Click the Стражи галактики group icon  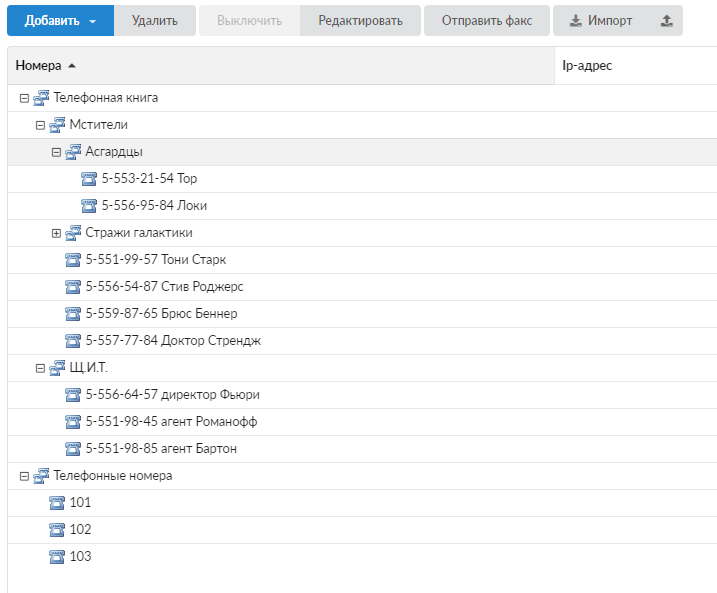tap(73, 233)
